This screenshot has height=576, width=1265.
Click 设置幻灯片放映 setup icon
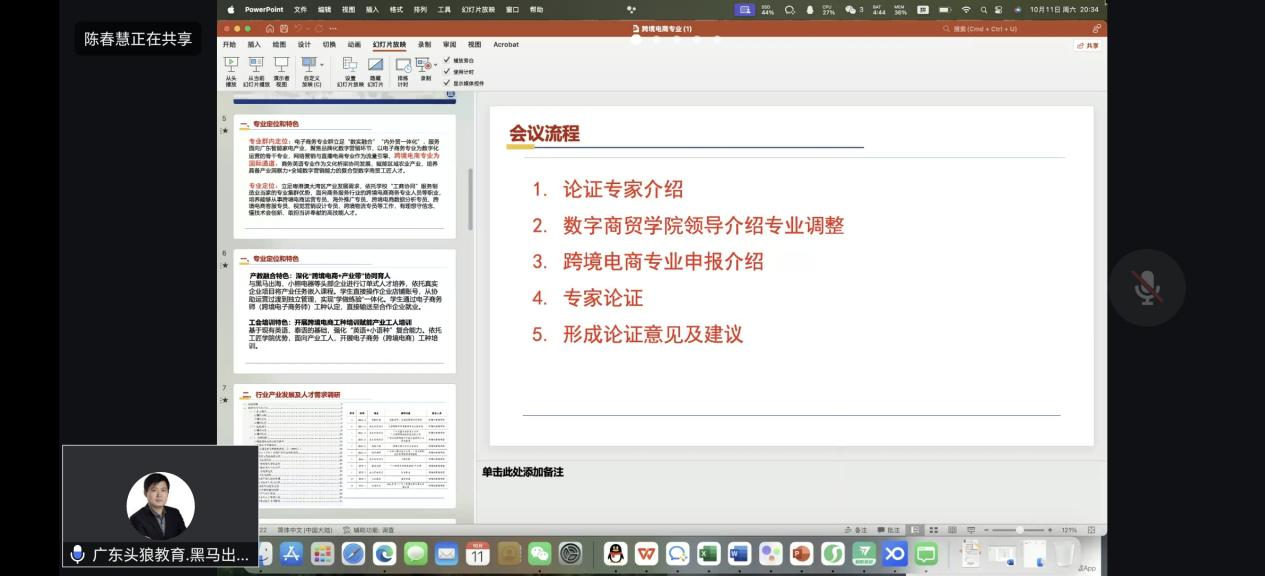point(350,64)
